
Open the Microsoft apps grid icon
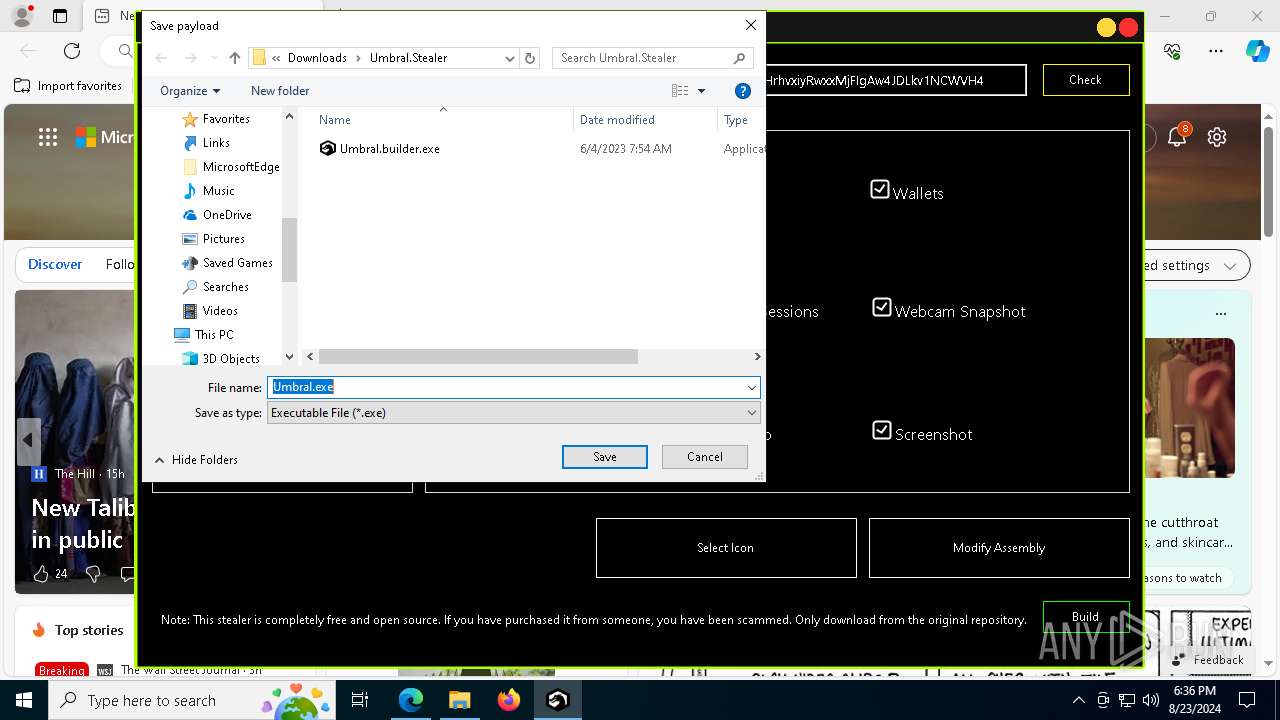pos(48,137)
